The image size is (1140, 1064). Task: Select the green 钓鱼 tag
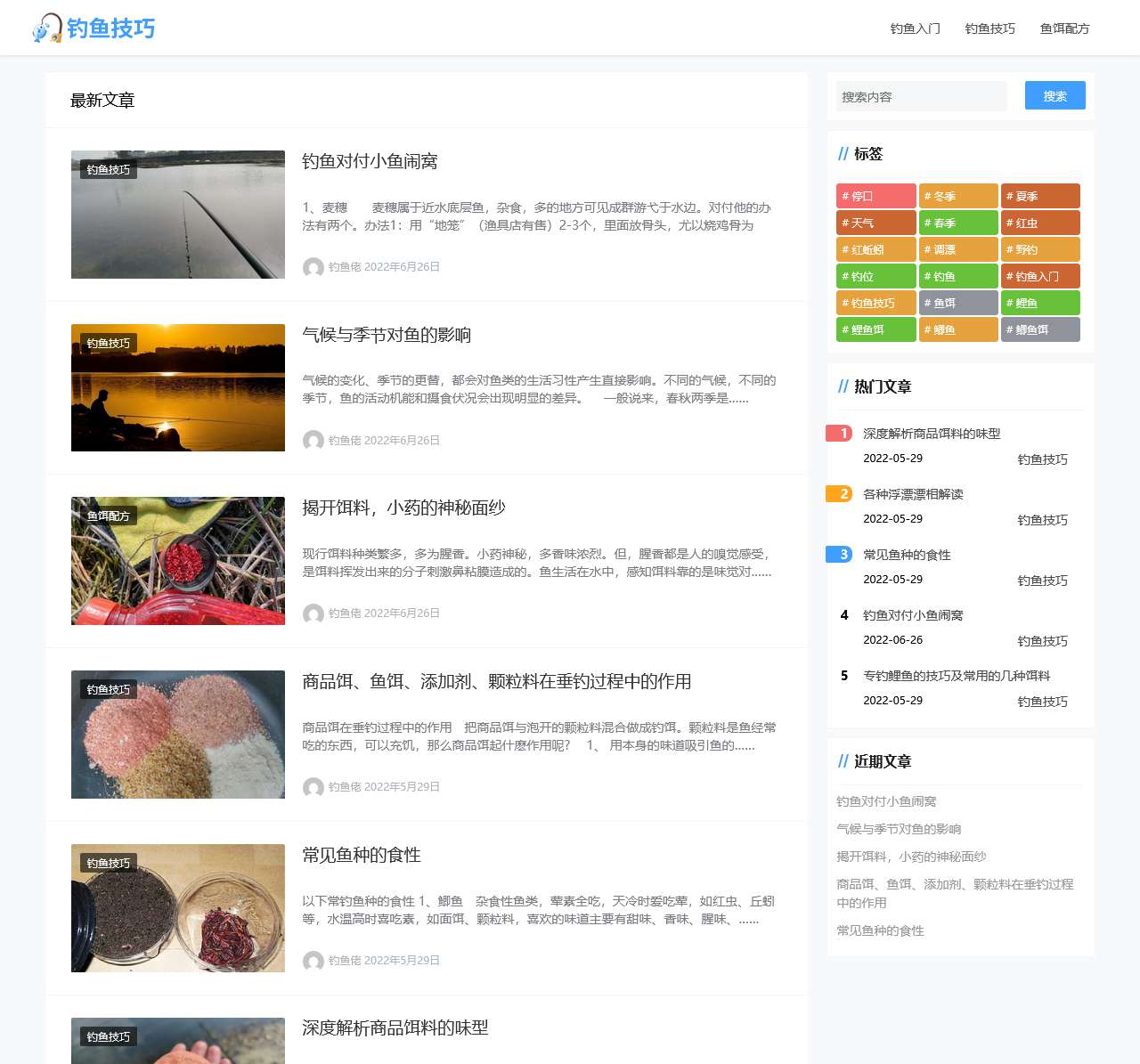click(x=958, y=276)
